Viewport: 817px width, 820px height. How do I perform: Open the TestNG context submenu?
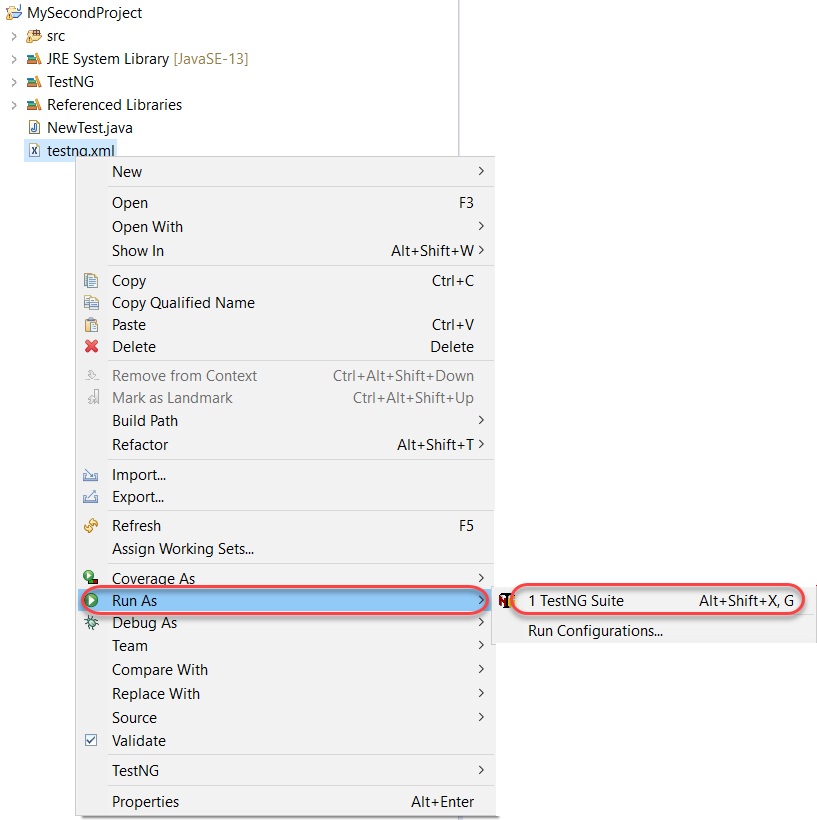[286, 770]
